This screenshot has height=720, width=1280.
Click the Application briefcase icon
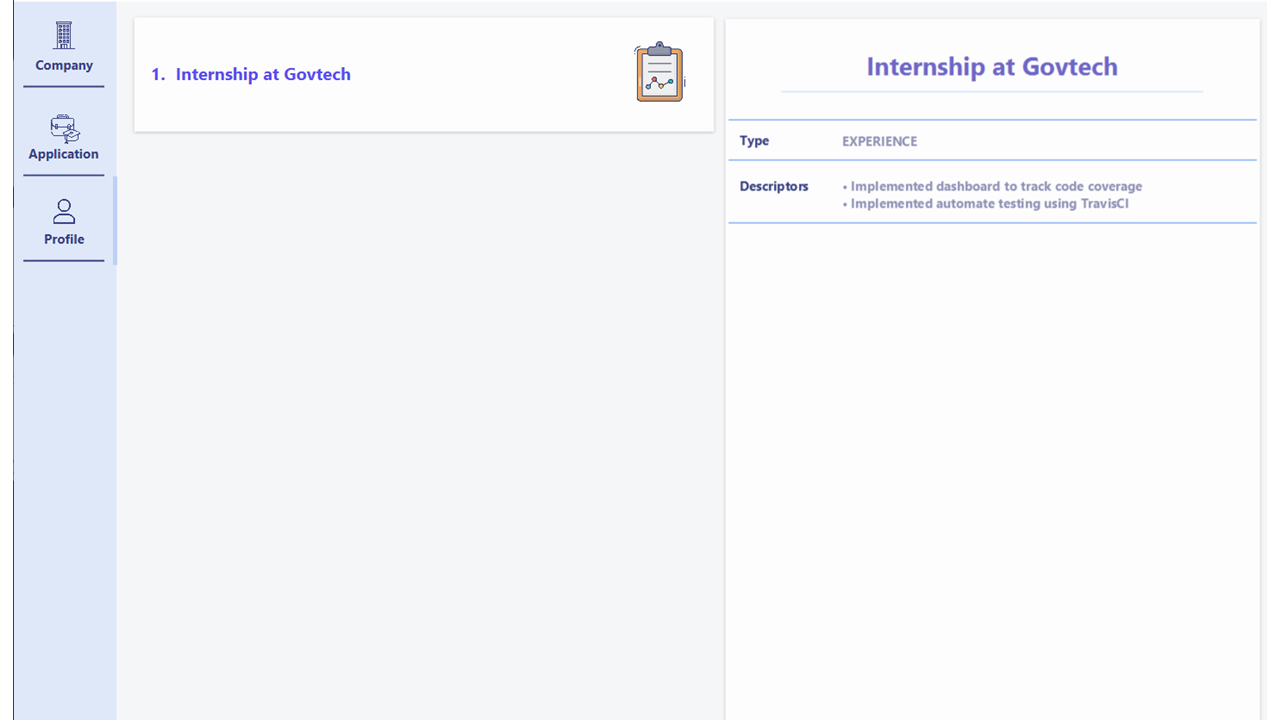click(x=64, y=128)
